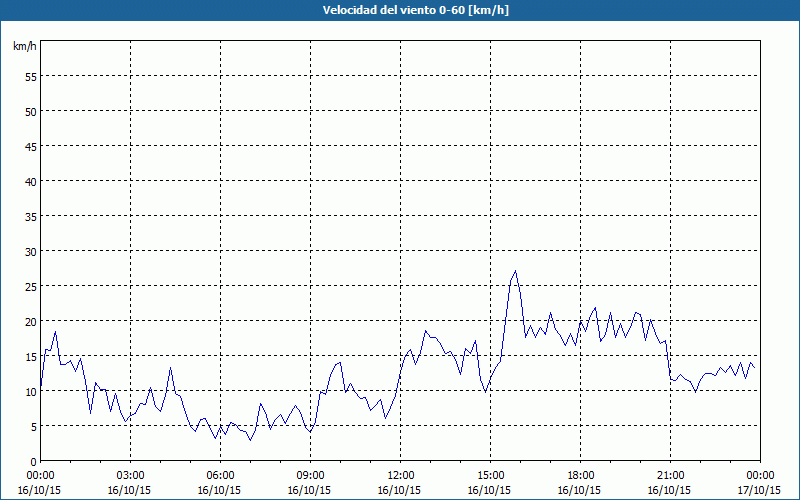Click the 25 value on the y-axis
800x500 pixels.
pos(30,286)
